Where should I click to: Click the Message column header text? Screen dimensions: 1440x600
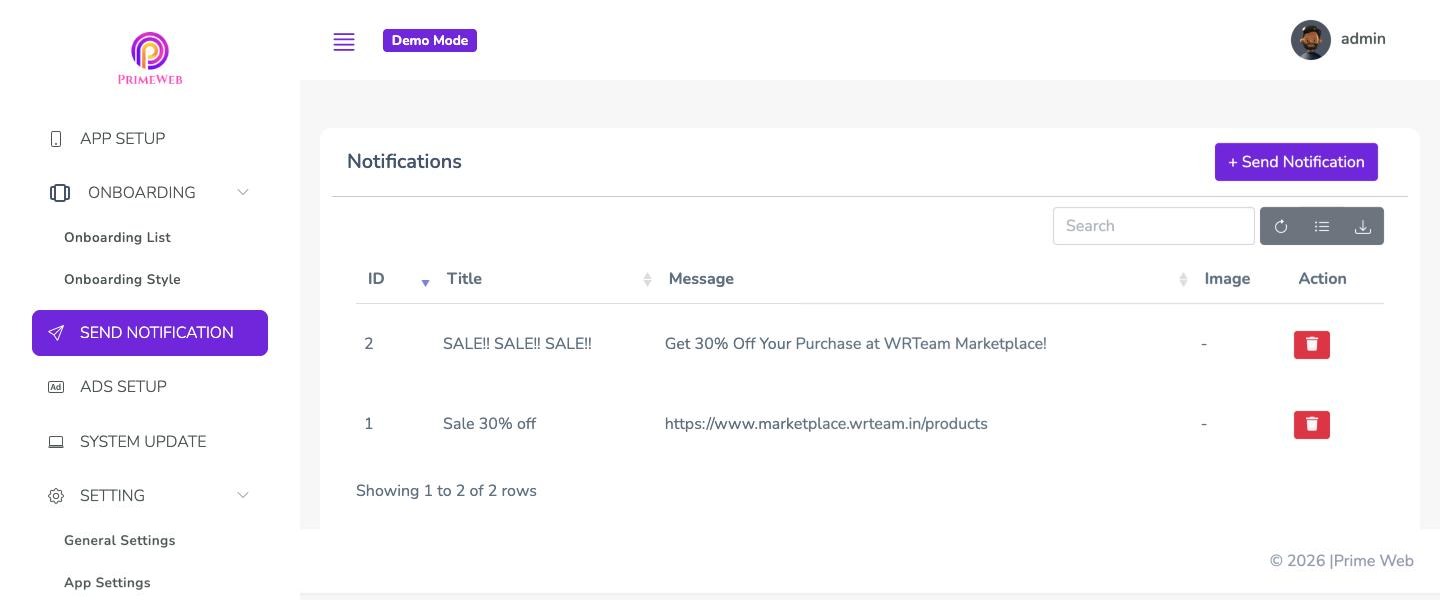tap(701, 279)
